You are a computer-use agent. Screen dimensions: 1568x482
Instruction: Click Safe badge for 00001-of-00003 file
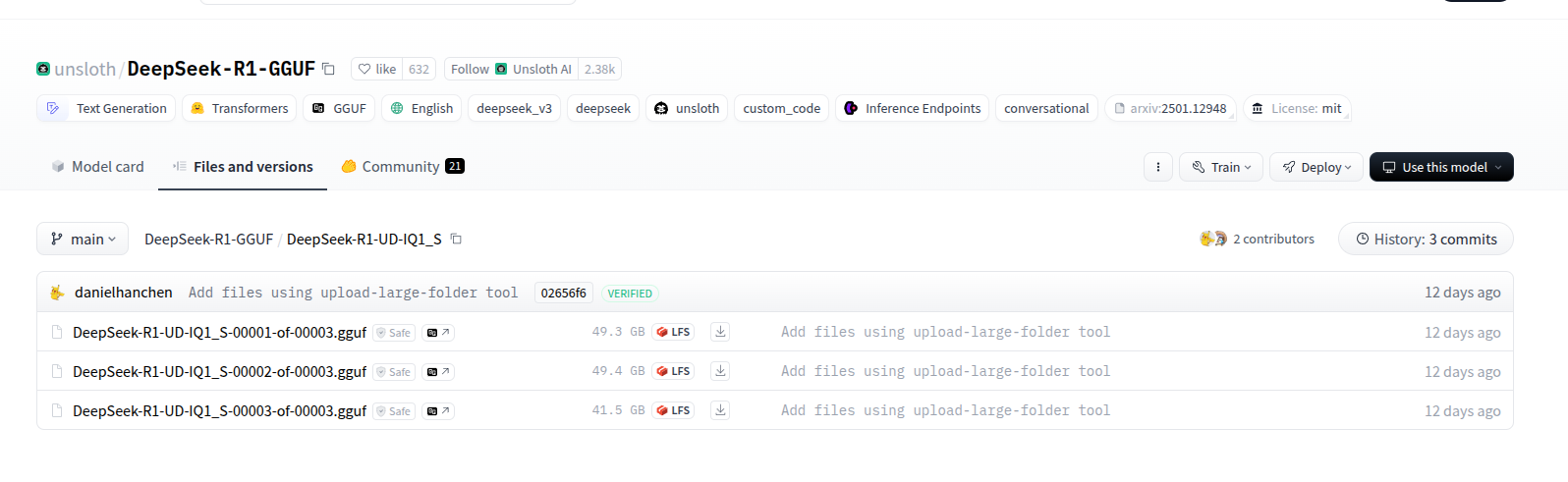394,333
